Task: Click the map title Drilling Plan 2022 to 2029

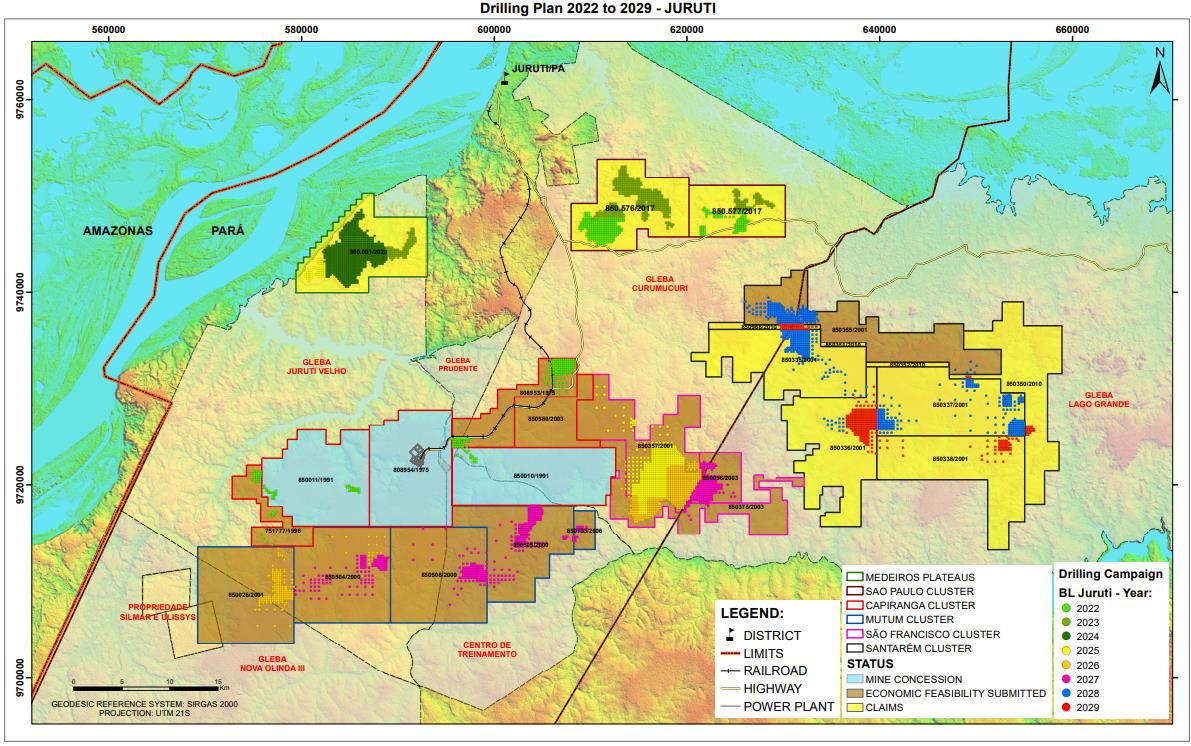Action: tap(598, 9)
